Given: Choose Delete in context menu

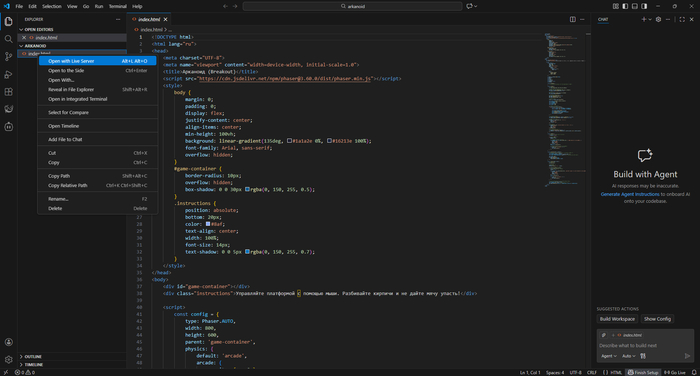Looking at the screenshot, I should point(97,208).
